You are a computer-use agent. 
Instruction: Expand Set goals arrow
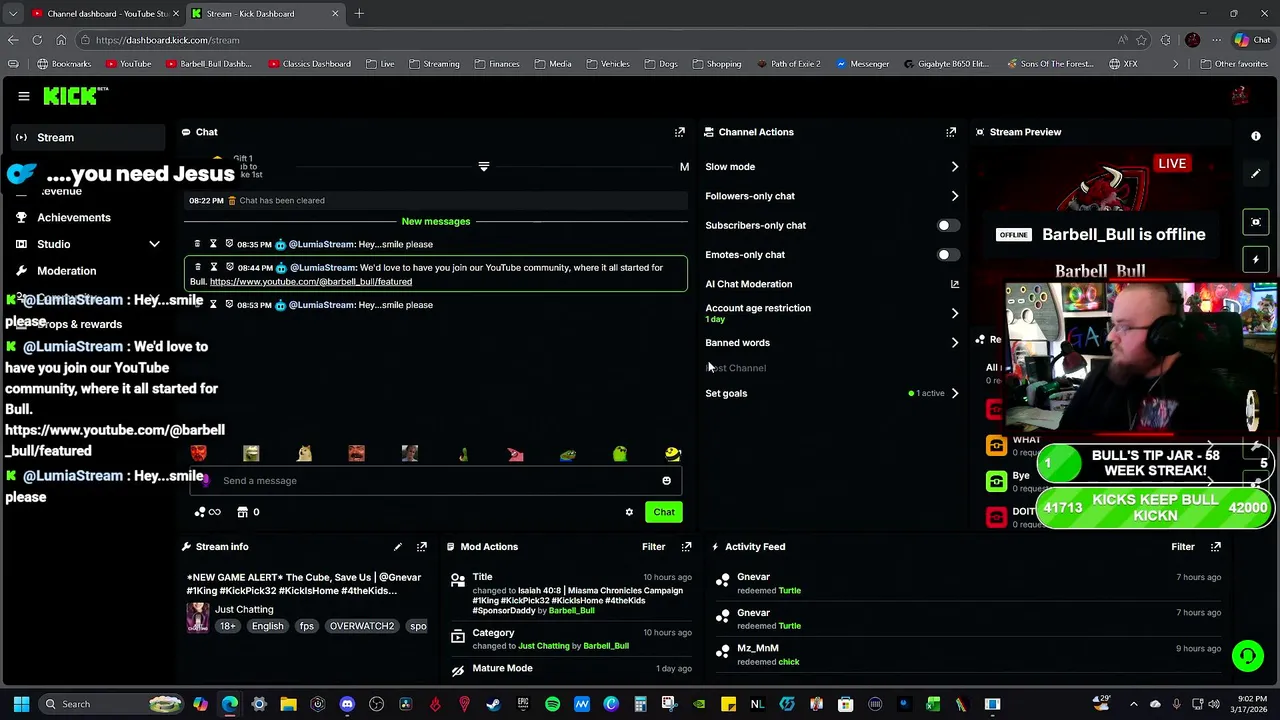[x=954, y=393]
